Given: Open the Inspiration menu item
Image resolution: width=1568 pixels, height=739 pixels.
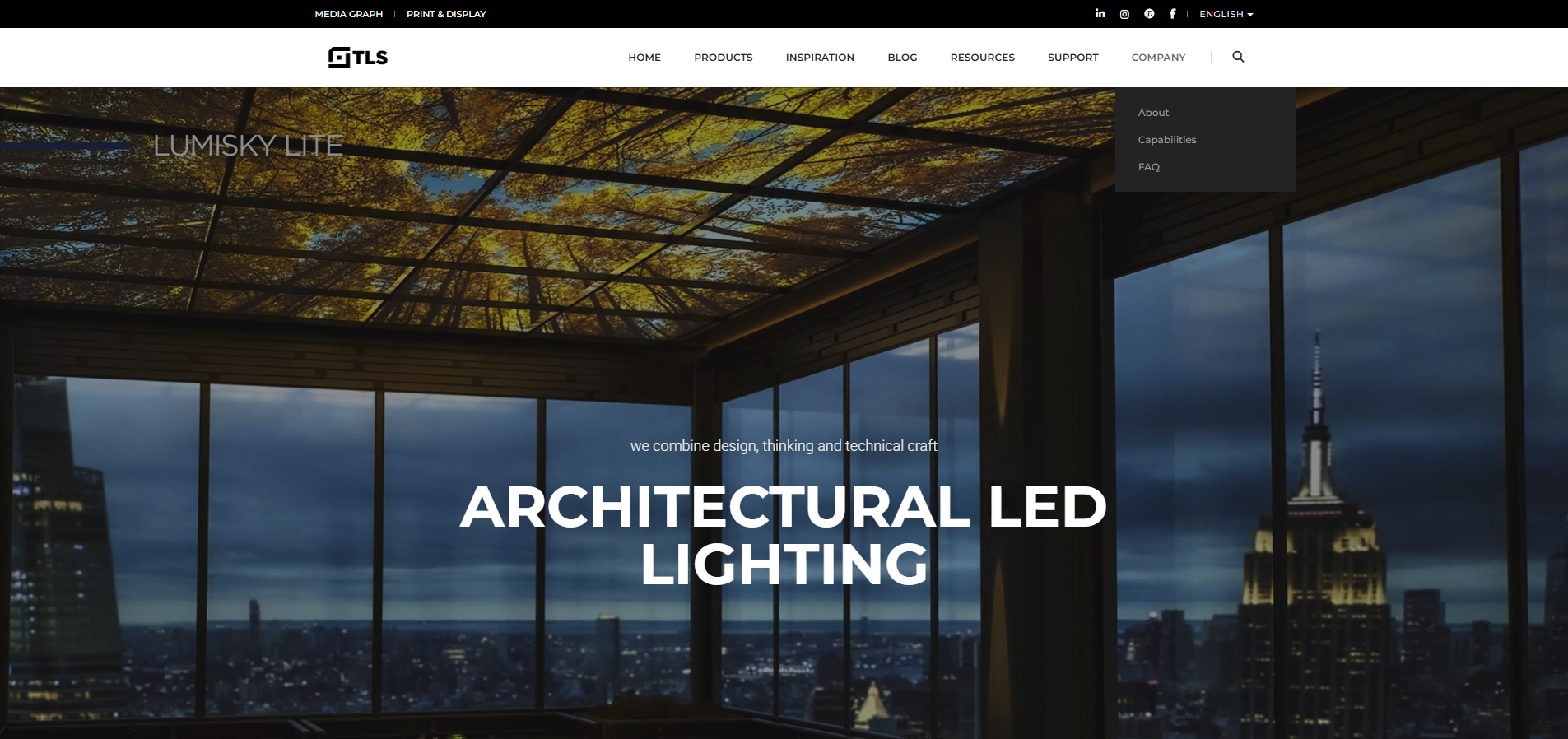Looking at the screenshot, I should pyautogui.click(x=820, y=58).
